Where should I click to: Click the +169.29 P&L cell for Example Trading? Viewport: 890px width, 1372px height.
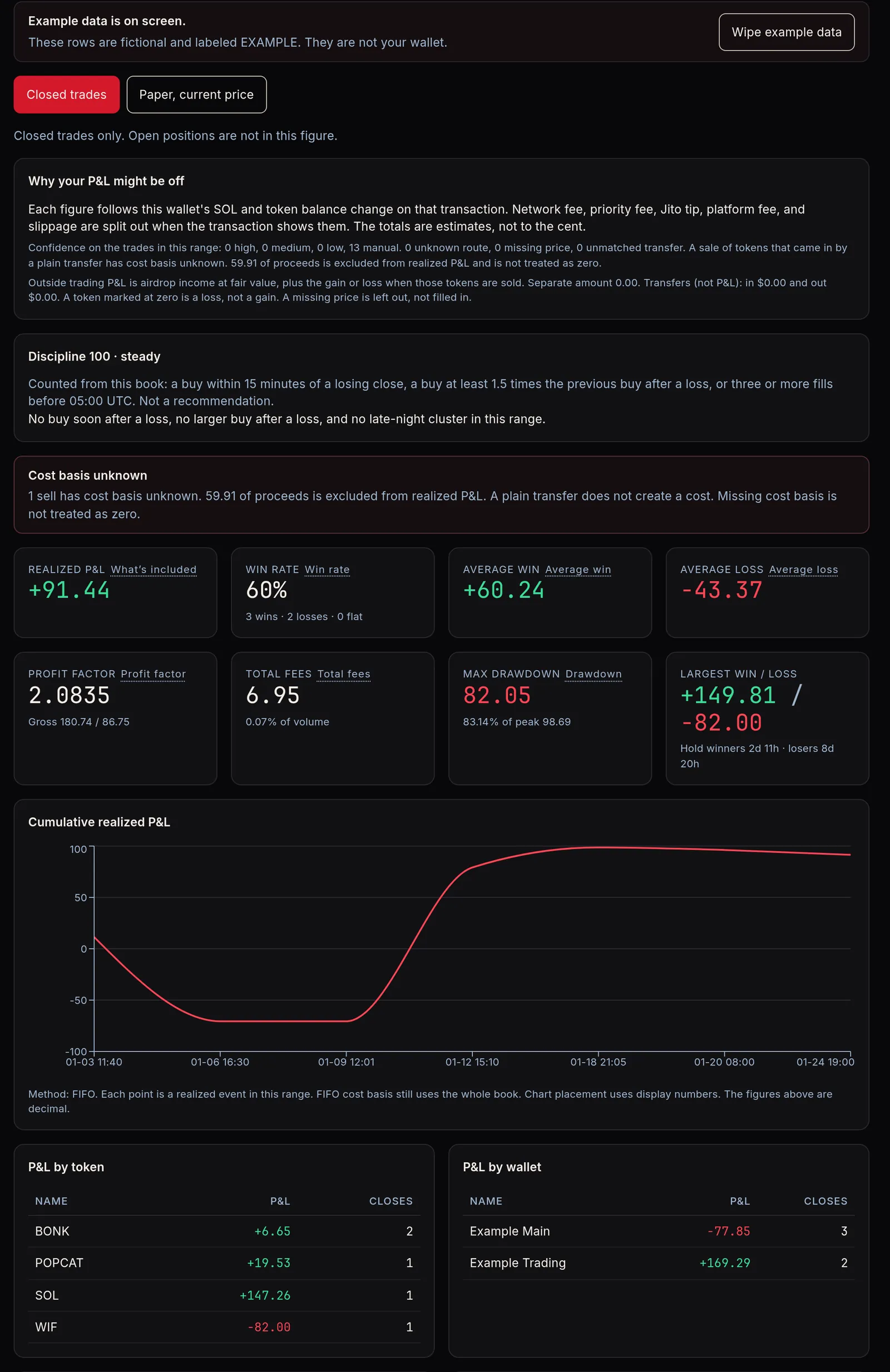725,1263
